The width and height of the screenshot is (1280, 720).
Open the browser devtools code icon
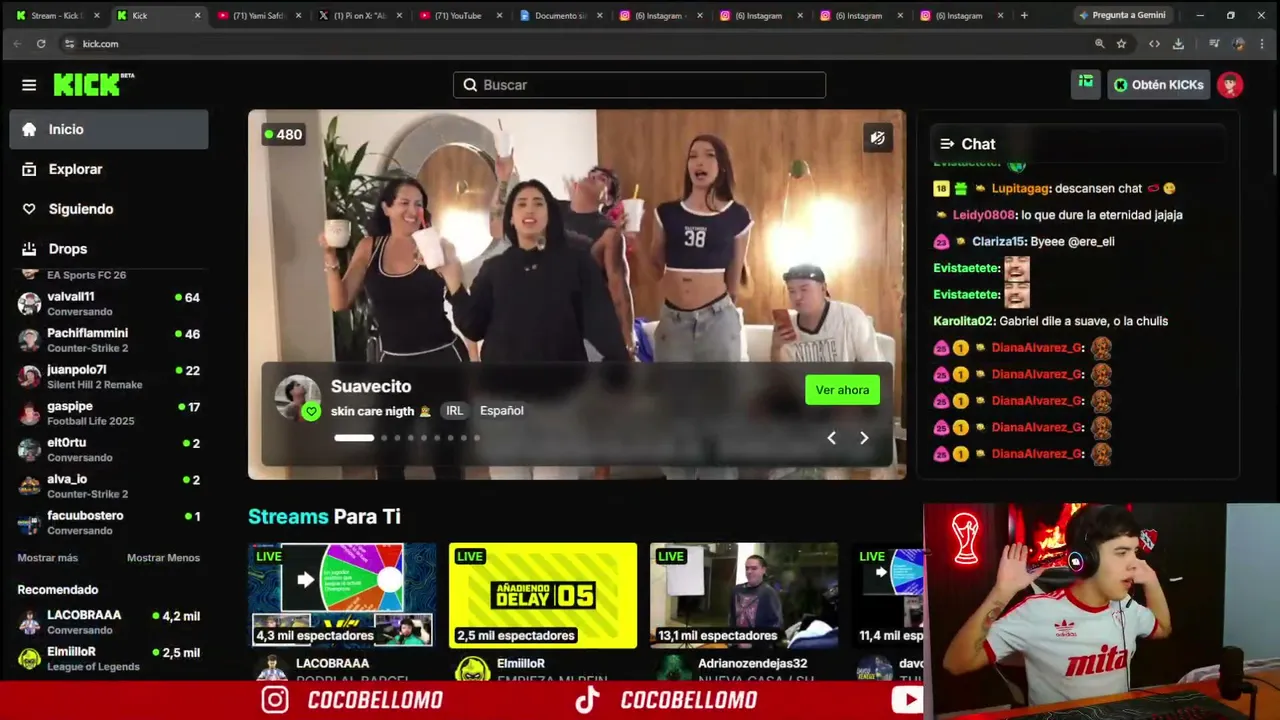pos(1154,44)
